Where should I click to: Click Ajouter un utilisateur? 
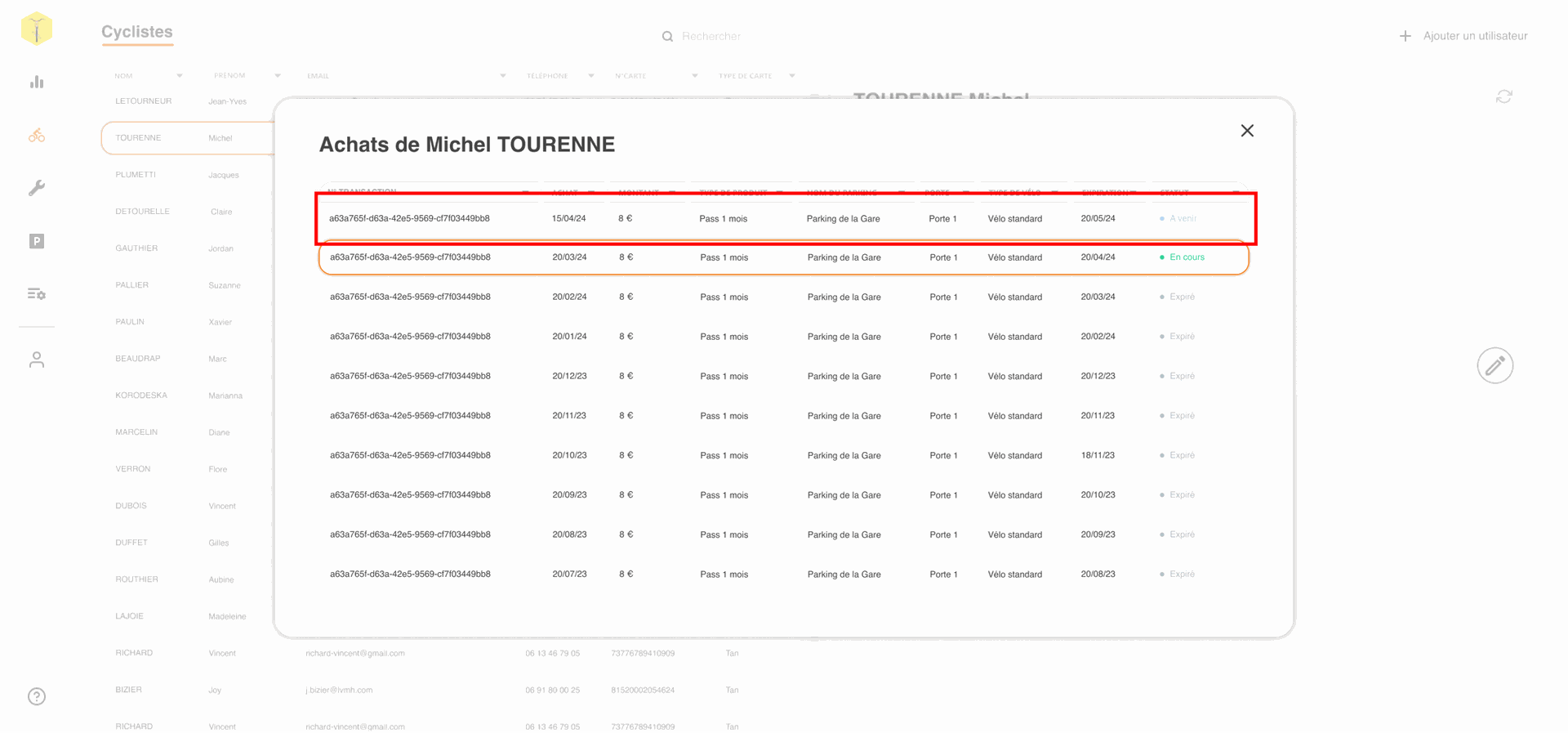(1475, 36)
